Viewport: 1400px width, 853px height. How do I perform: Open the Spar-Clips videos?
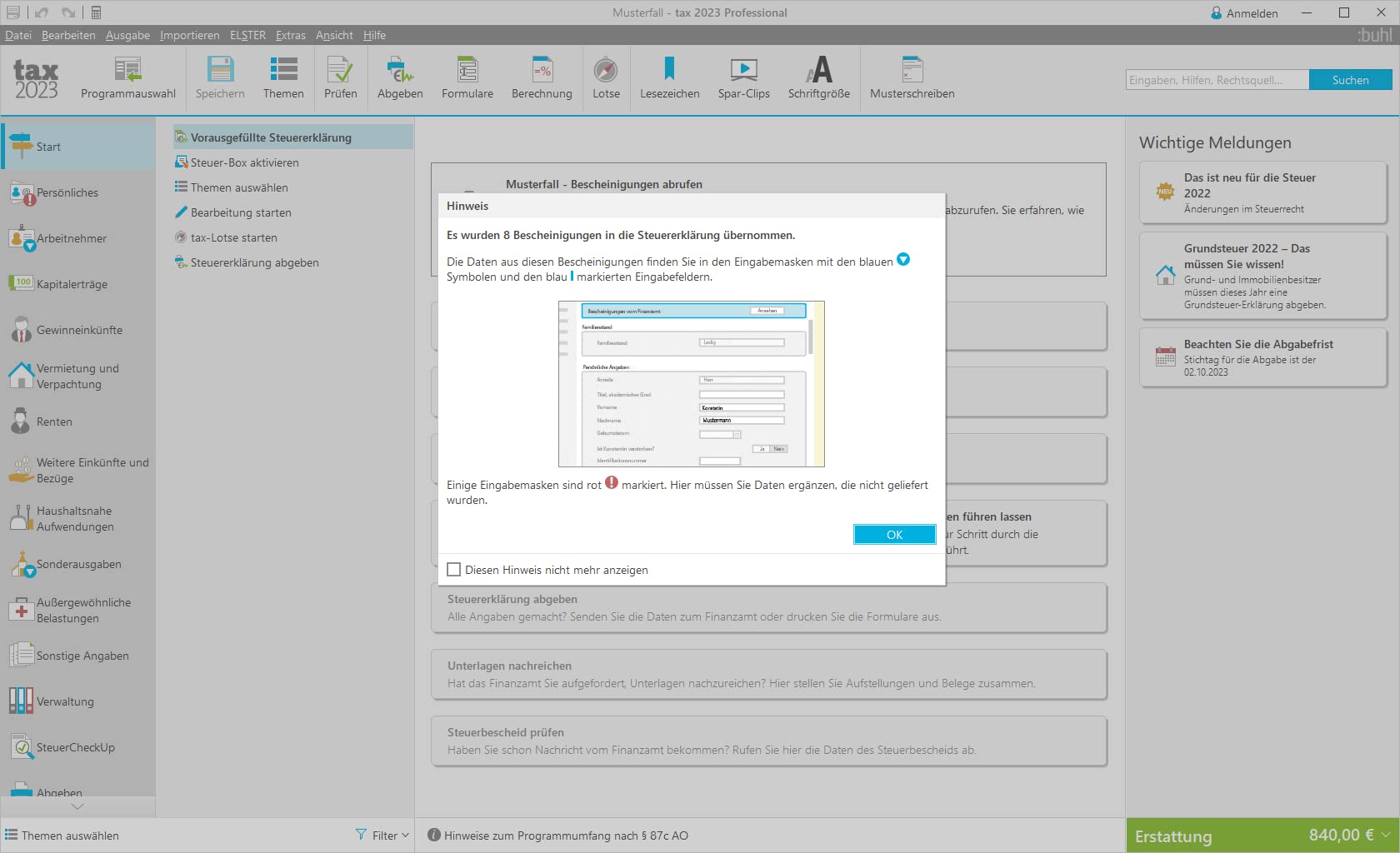pyautogui.click(x=744, y=78)
